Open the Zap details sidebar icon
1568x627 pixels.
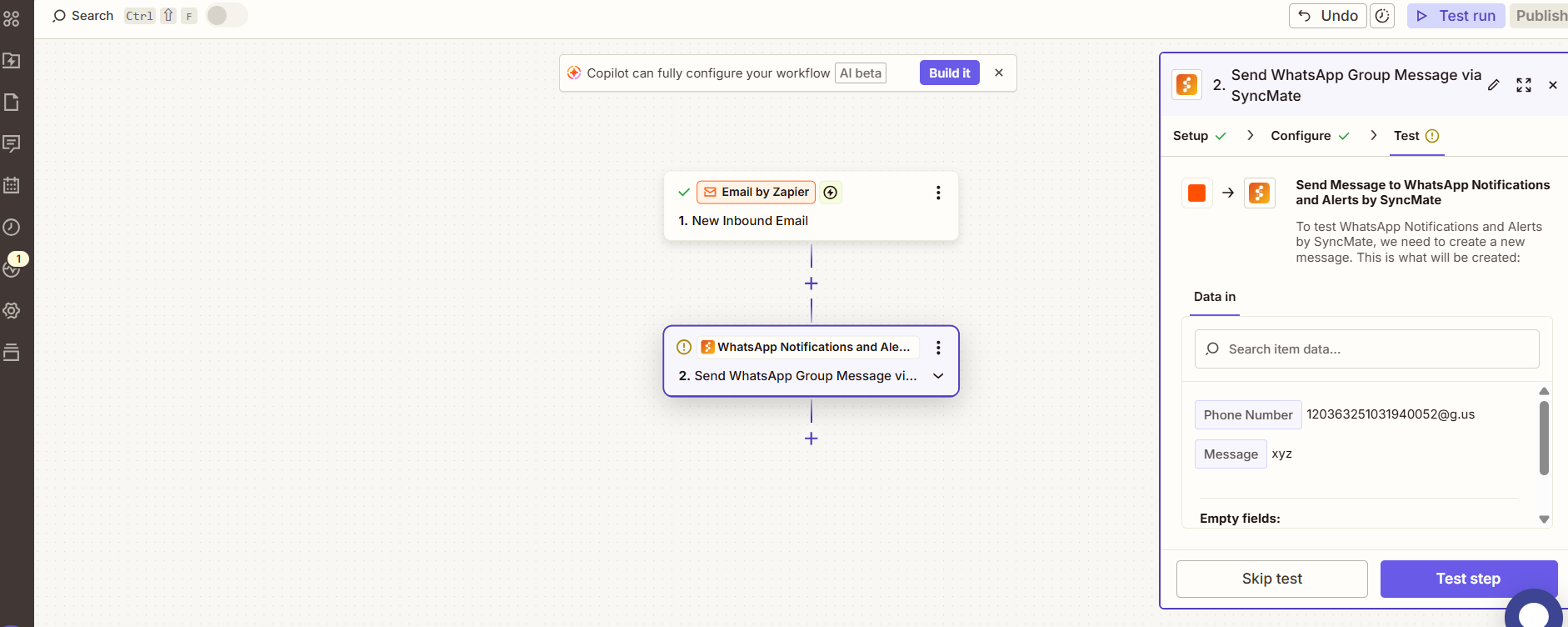pos(12,61)
